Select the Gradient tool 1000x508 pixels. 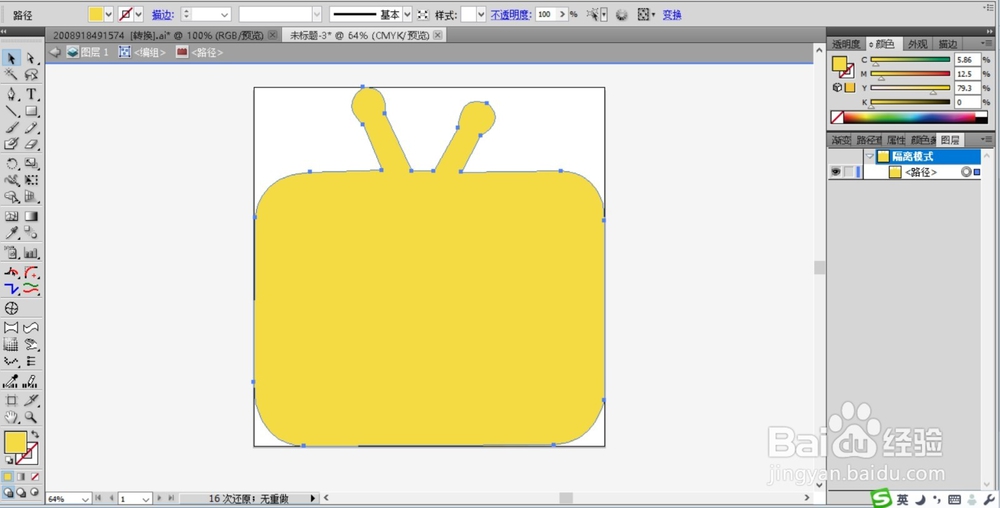[x=31, y=217]
